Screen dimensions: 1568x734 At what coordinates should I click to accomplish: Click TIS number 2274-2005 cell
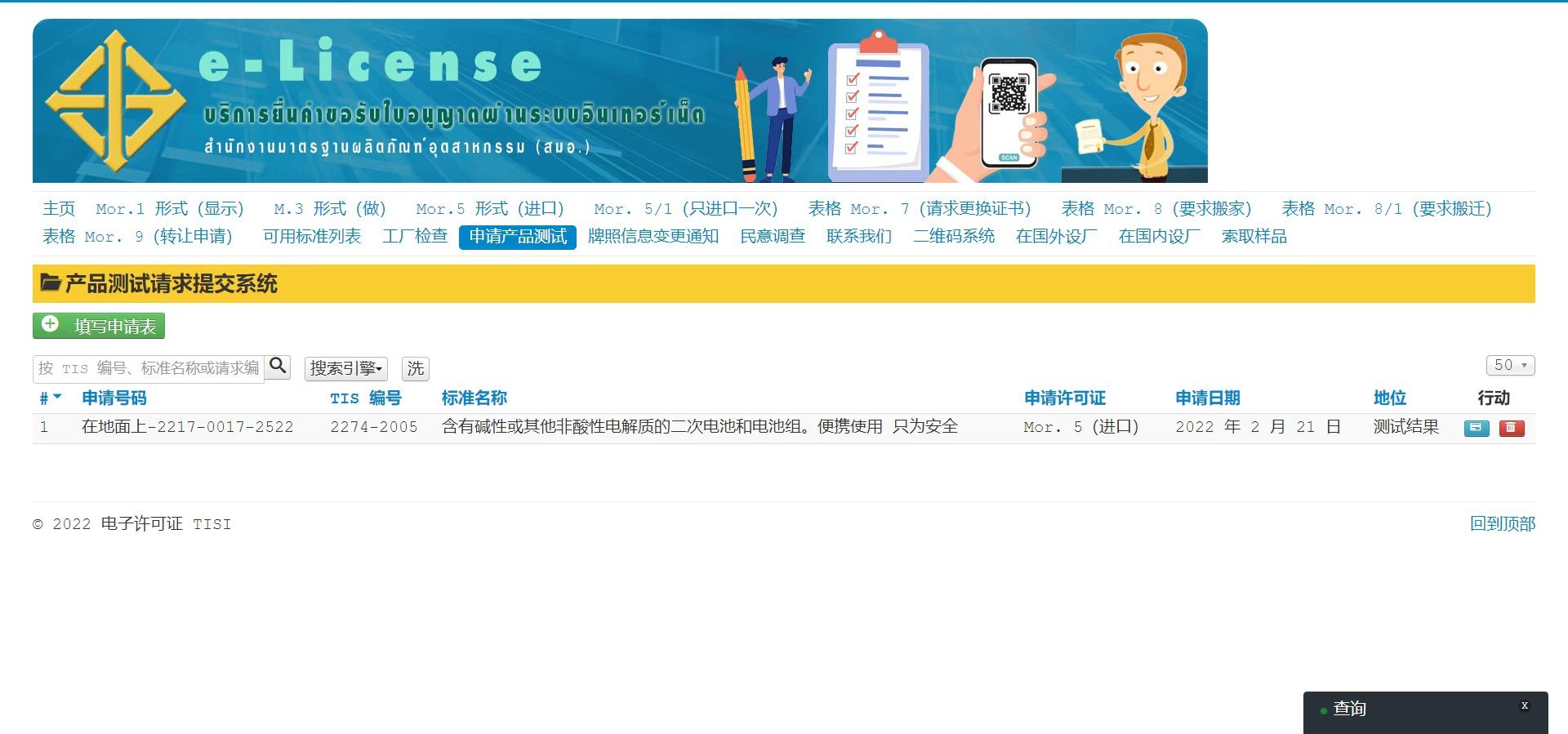pyautogui.click(x=374, y=427)
